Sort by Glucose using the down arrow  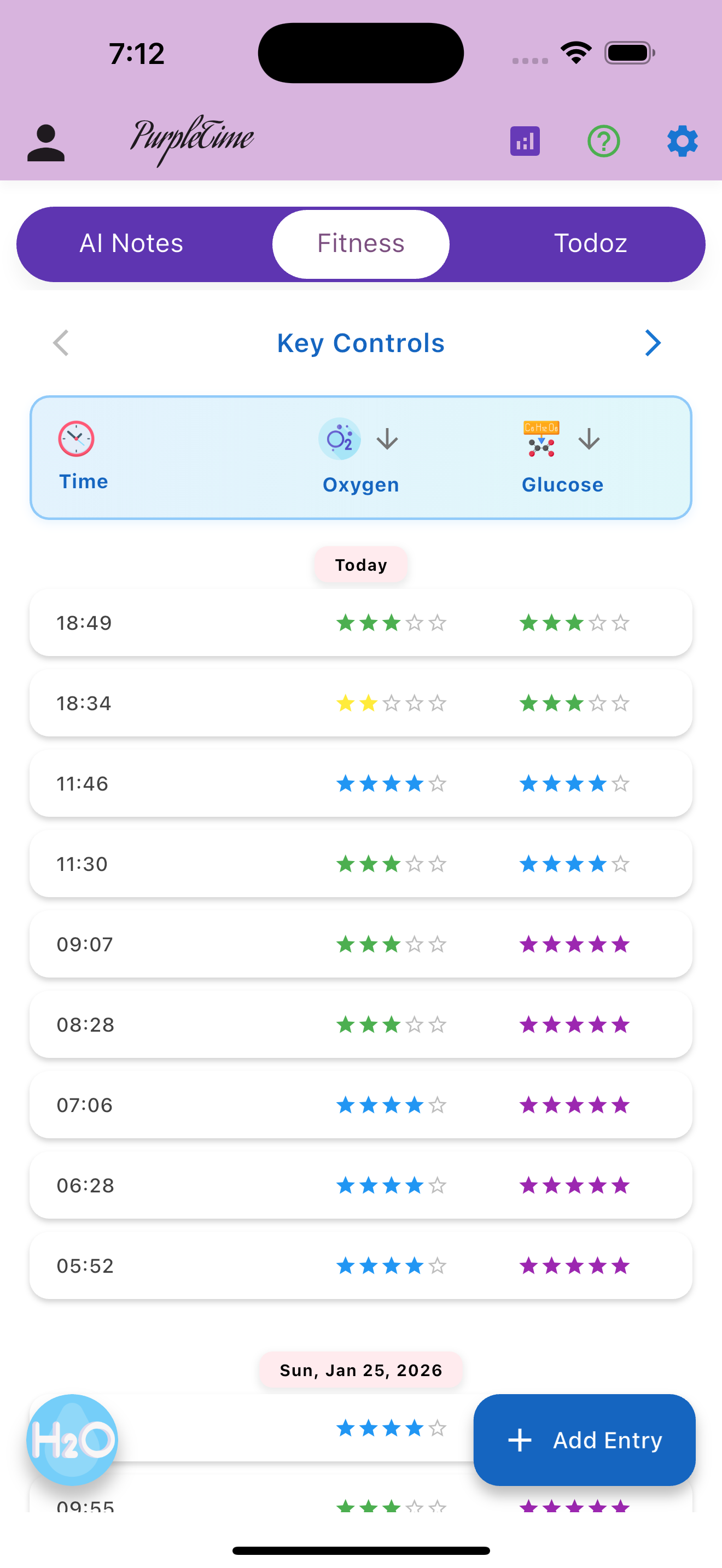589,439
